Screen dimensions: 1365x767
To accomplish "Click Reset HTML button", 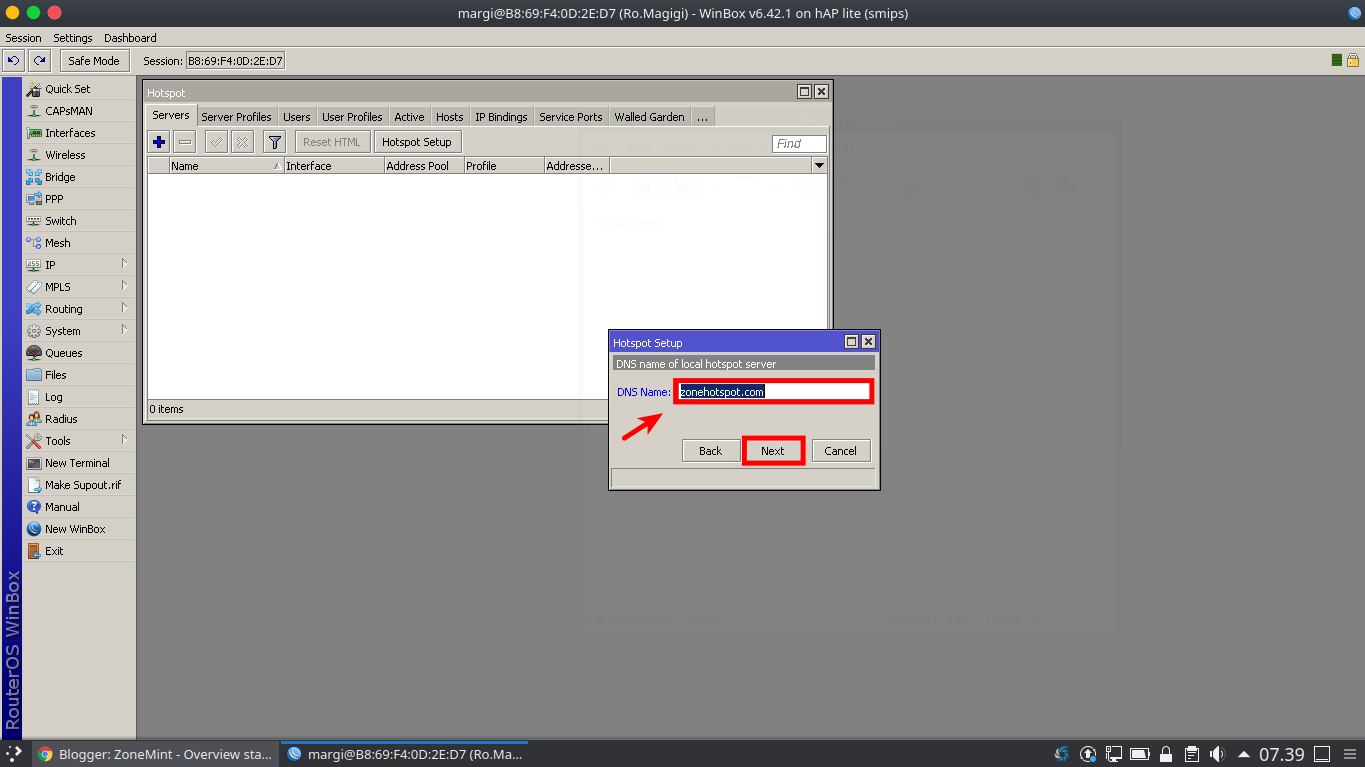I will click(333, 142).
